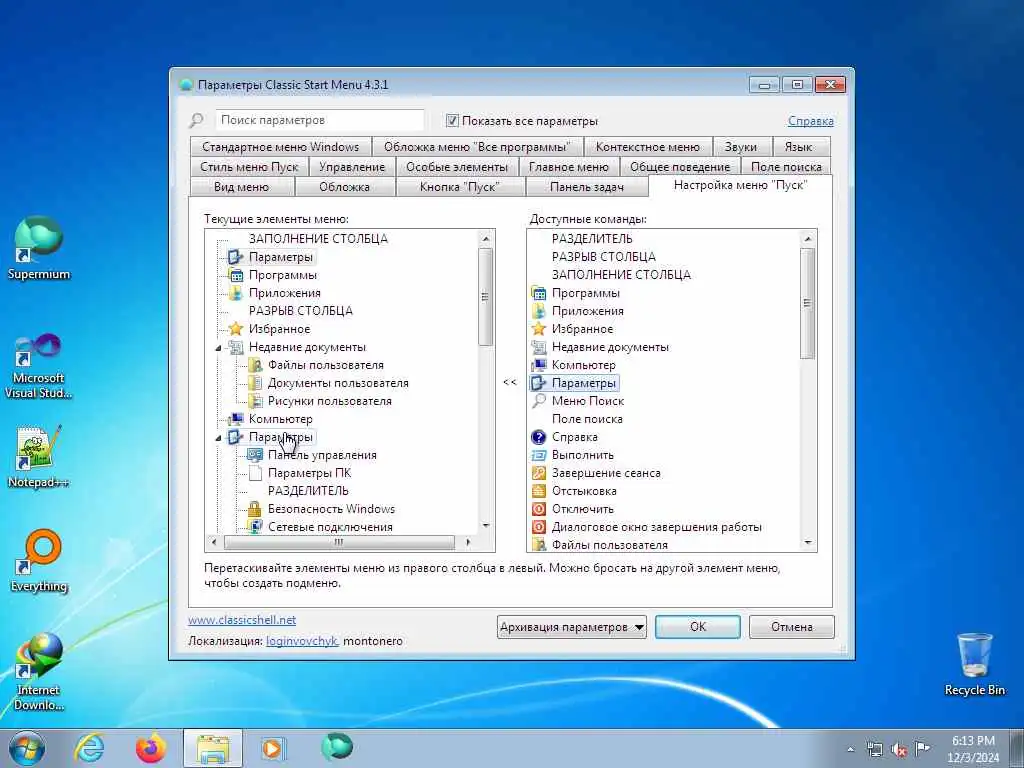Click Internet Explorer icon in taskbar
This screenshot has height=768, width=1024.
pos(89,748)
